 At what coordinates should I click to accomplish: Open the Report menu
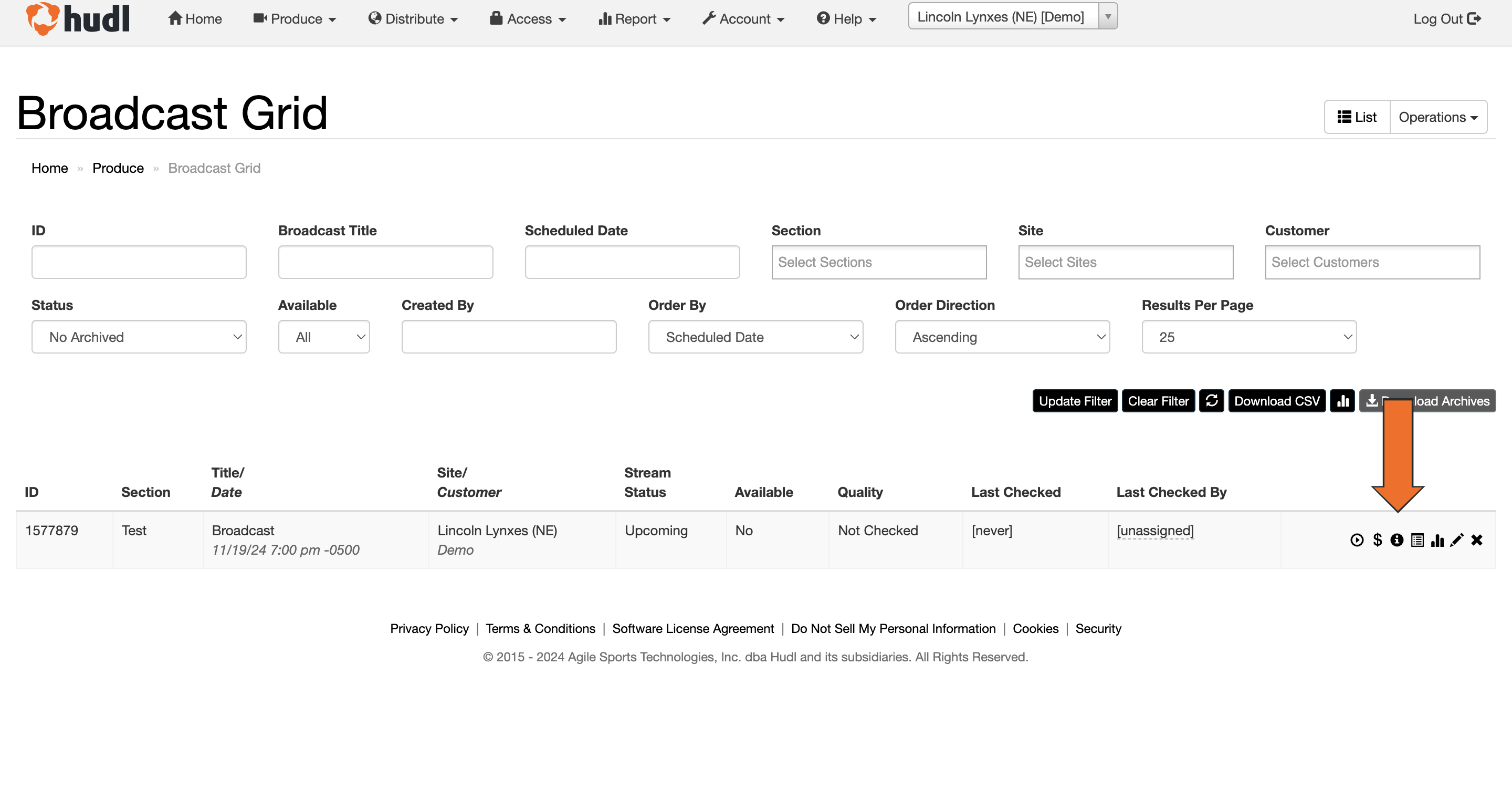[634, 19]
